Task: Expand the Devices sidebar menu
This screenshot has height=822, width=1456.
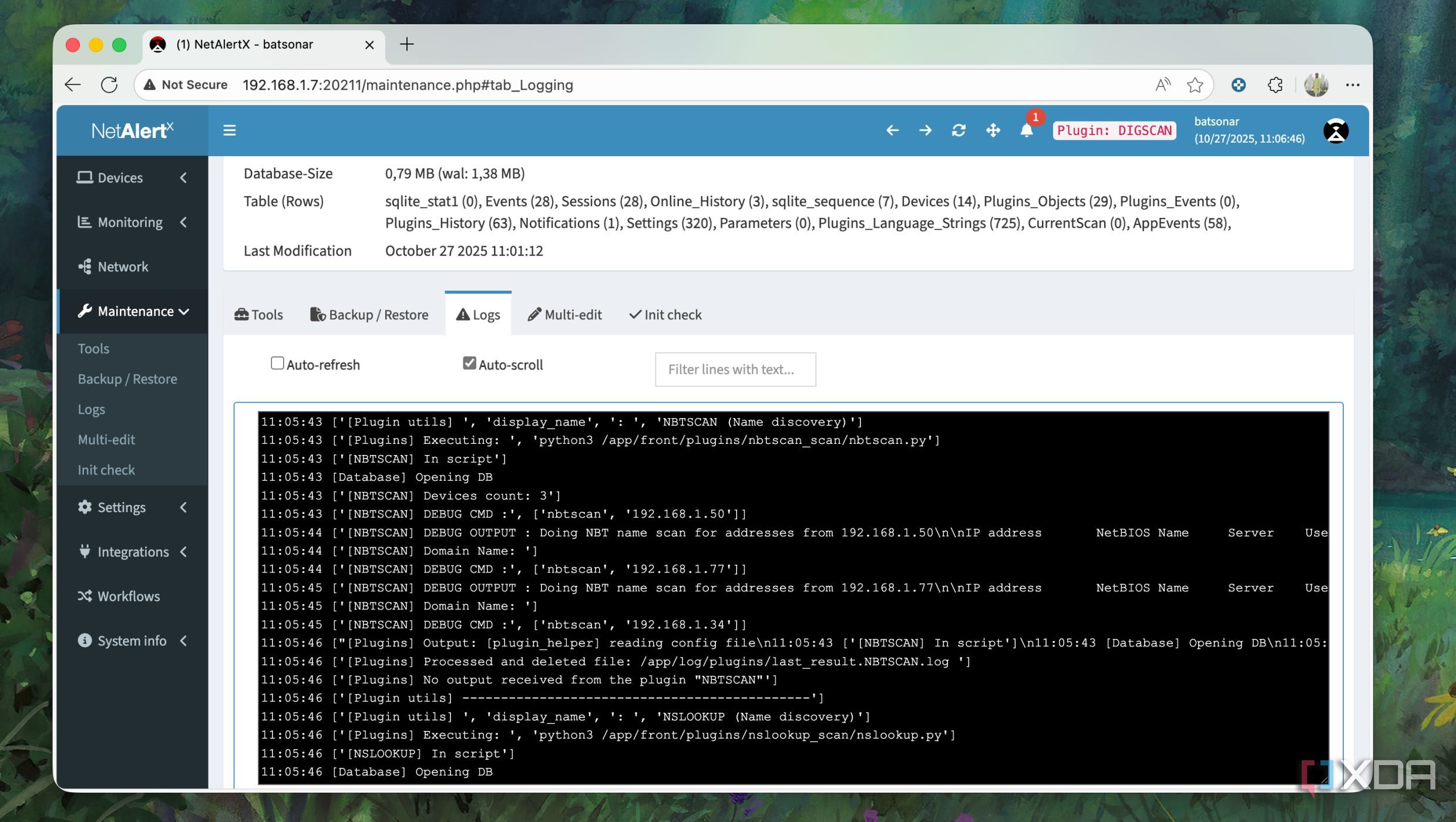Action: coord(133,178)
